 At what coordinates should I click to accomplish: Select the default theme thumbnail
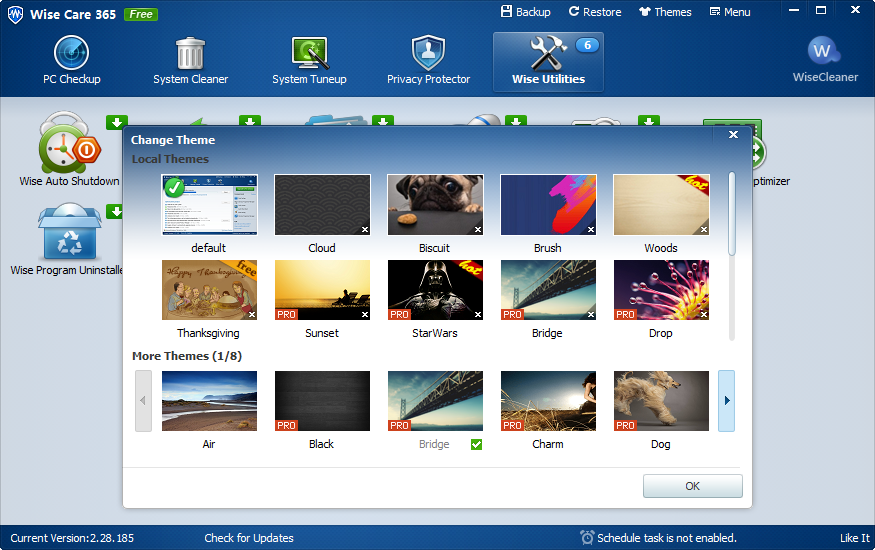point(209,205)
